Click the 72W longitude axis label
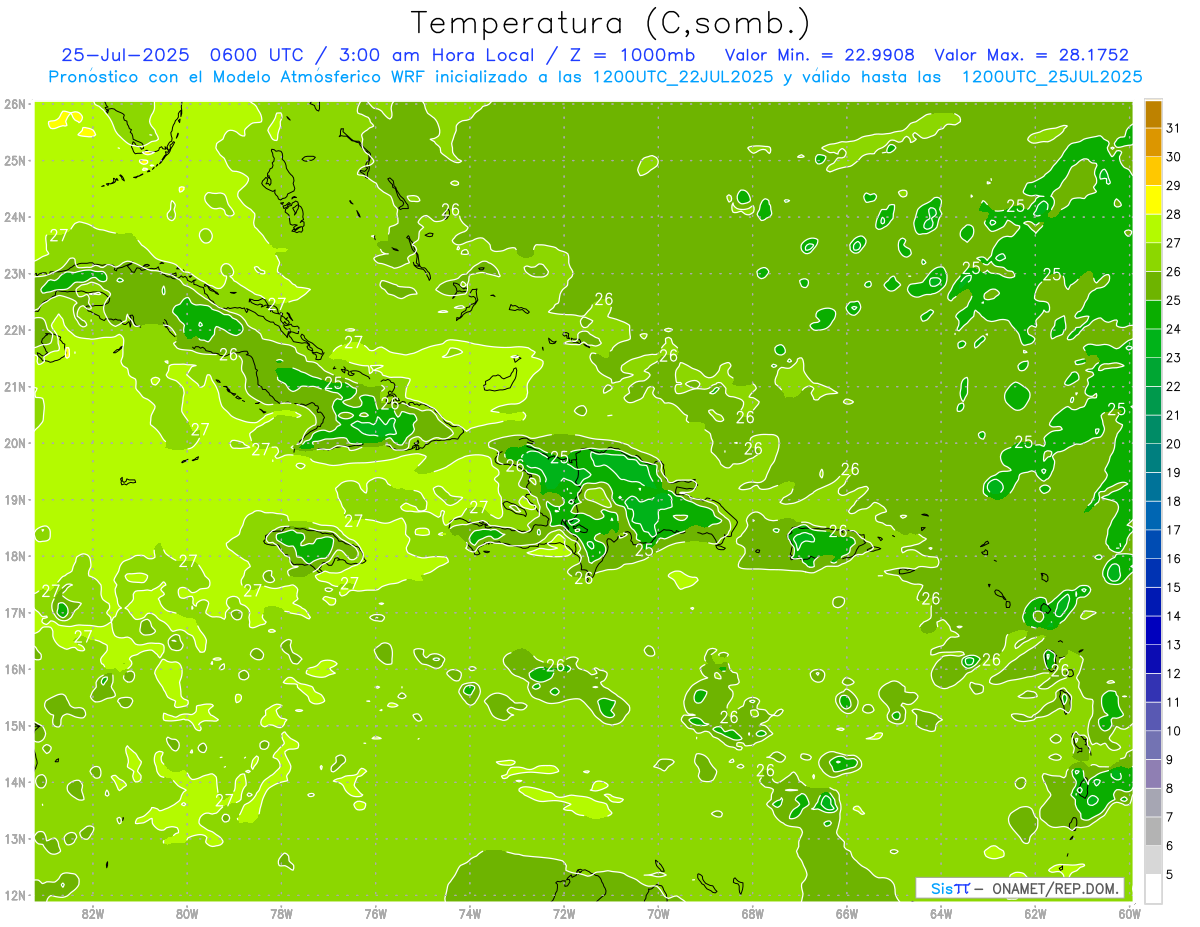This screenshot has height=927, width=1200. pos(564,913)
